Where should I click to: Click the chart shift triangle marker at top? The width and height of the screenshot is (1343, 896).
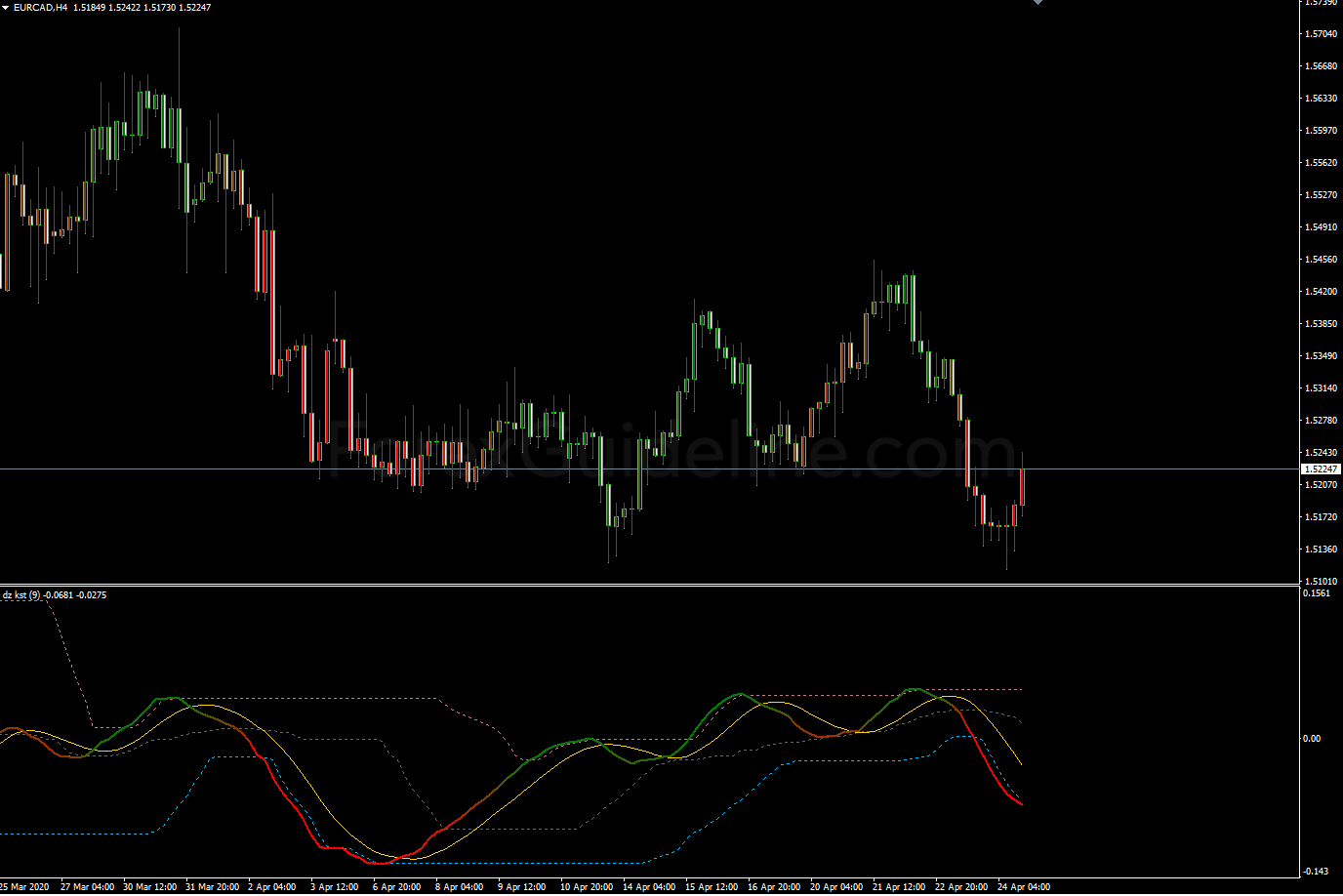pos(1038,3)
